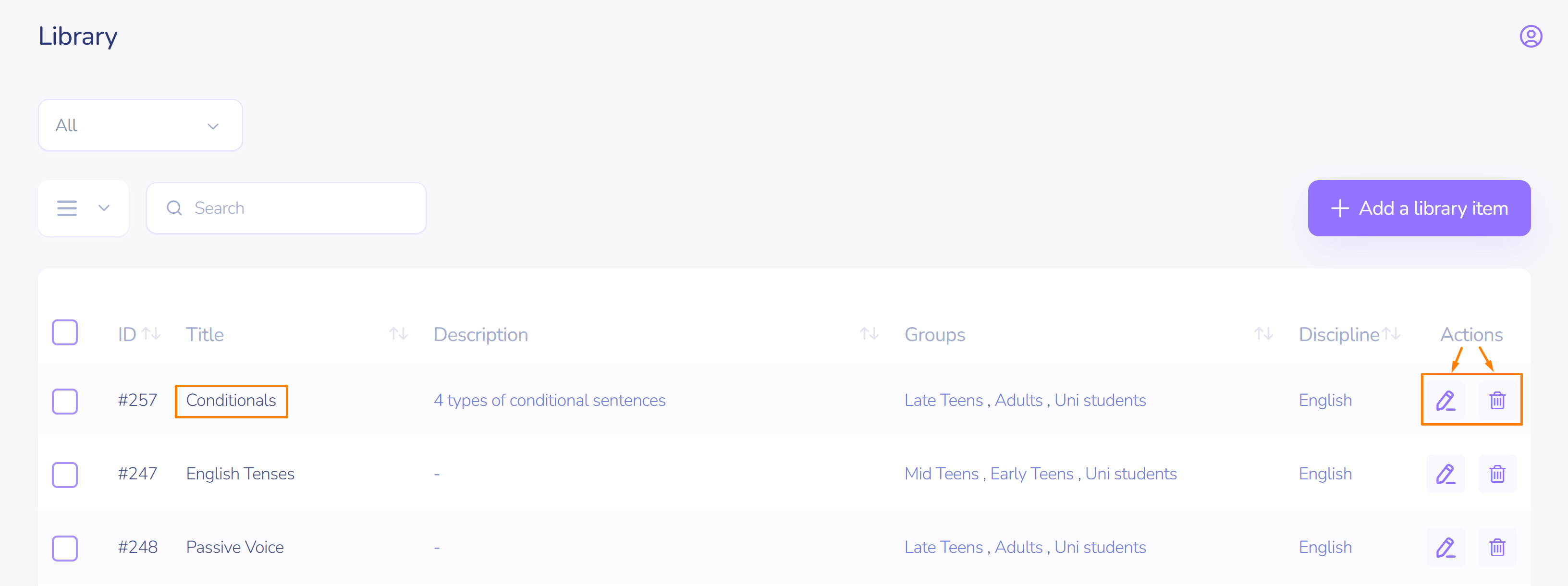Sort the table by Discipline

[x=1391, y=334]
